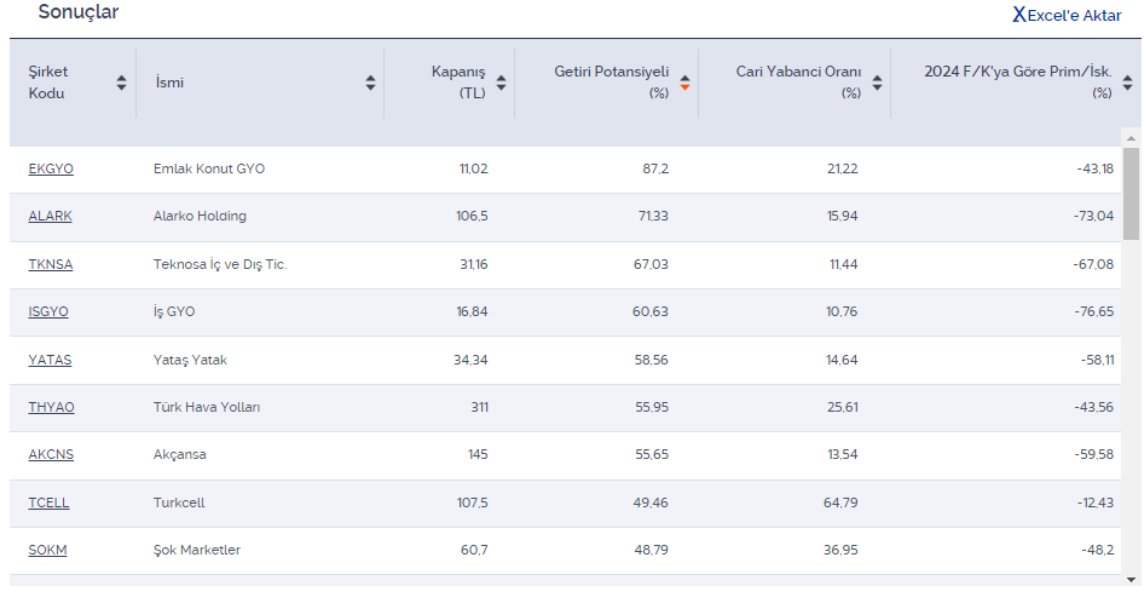
Task: Select Emlak Konut GYO name cell
Action: click(x=209, y=168)
